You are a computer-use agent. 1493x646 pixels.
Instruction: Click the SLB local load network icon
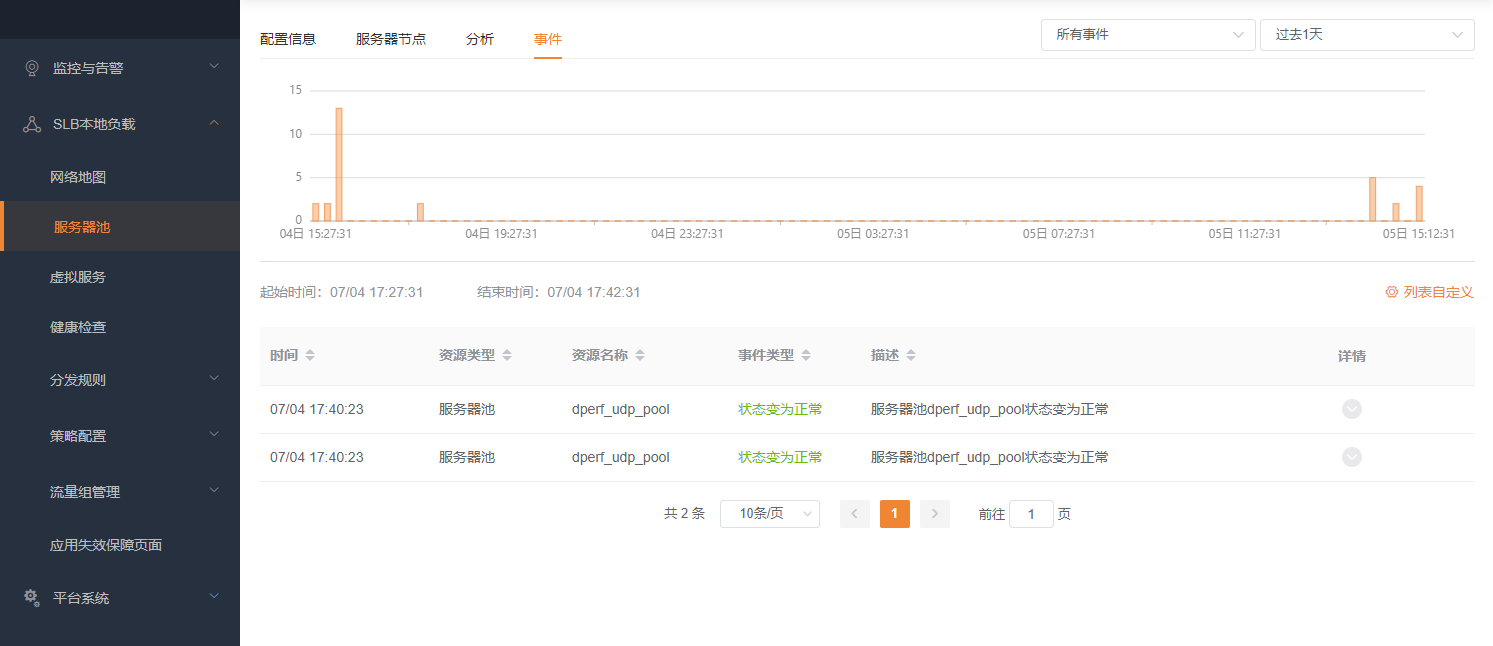point(31,124)
